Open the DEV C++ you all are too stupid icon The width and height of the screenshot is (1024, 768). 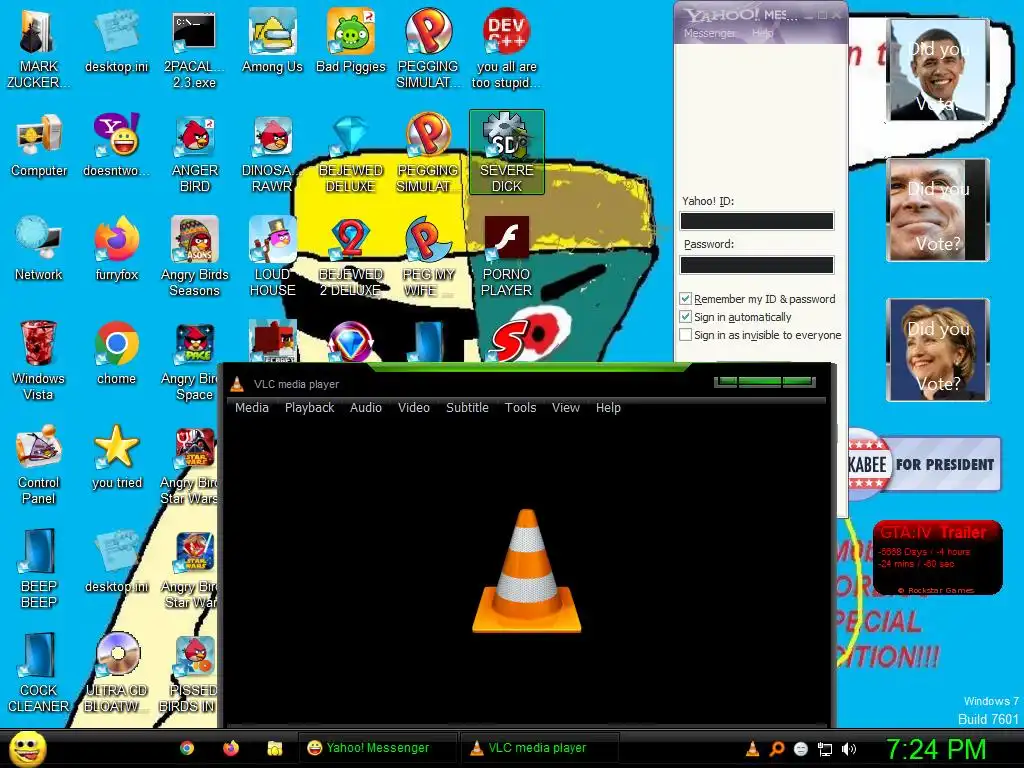coord(506,50)
